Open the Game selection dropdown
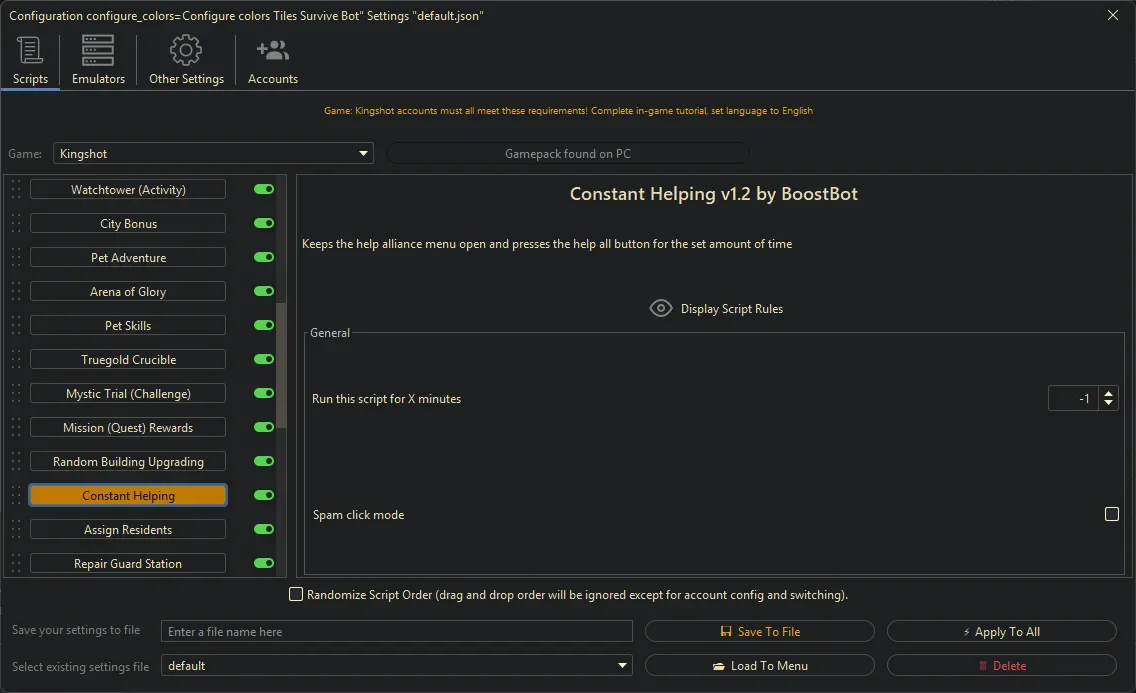Viewport: 1136px width, 693px height. (x=362, y=153)
